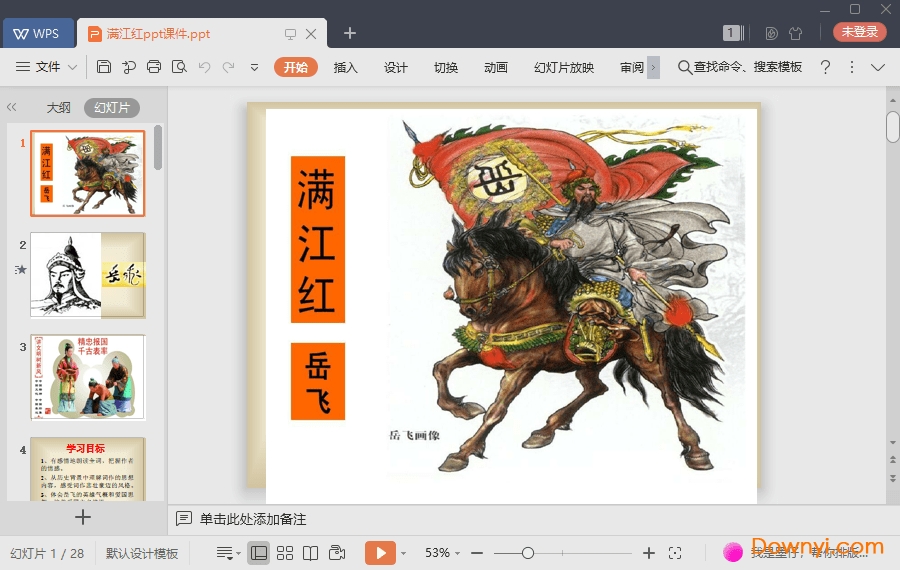The height and width of the screenshot is (570, 900).
Task: Click 单击此处添加备注 to add notes
Action: pyautogui.click(x=253, y=519)
